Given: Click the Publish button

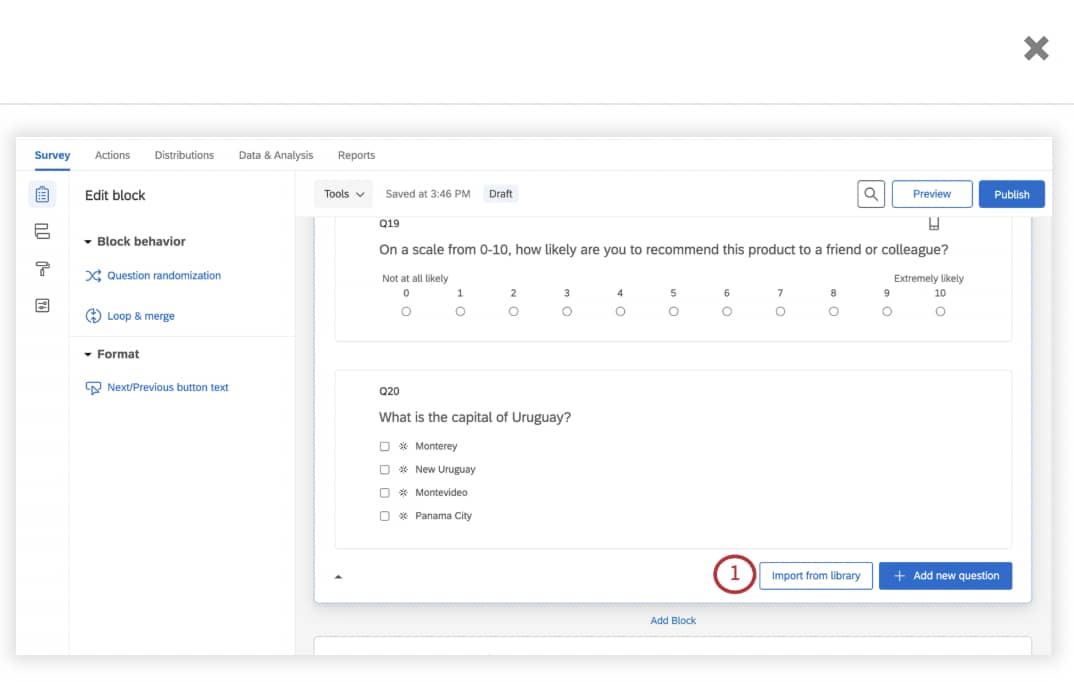Looking at the screenshot, I should (1011, 194).
